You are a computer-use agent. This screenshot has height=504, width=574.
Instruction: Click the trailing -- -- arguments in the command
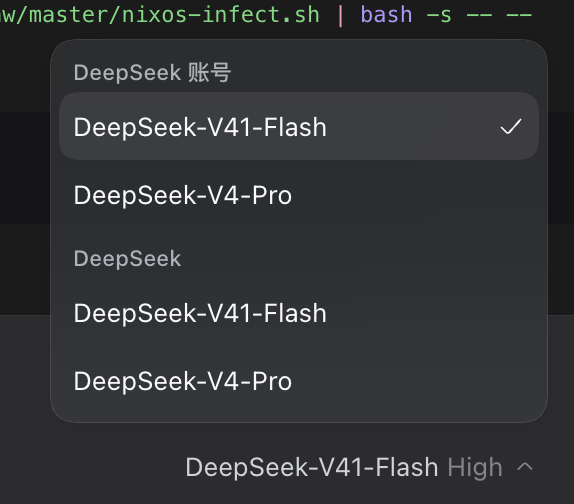point(499,15)
